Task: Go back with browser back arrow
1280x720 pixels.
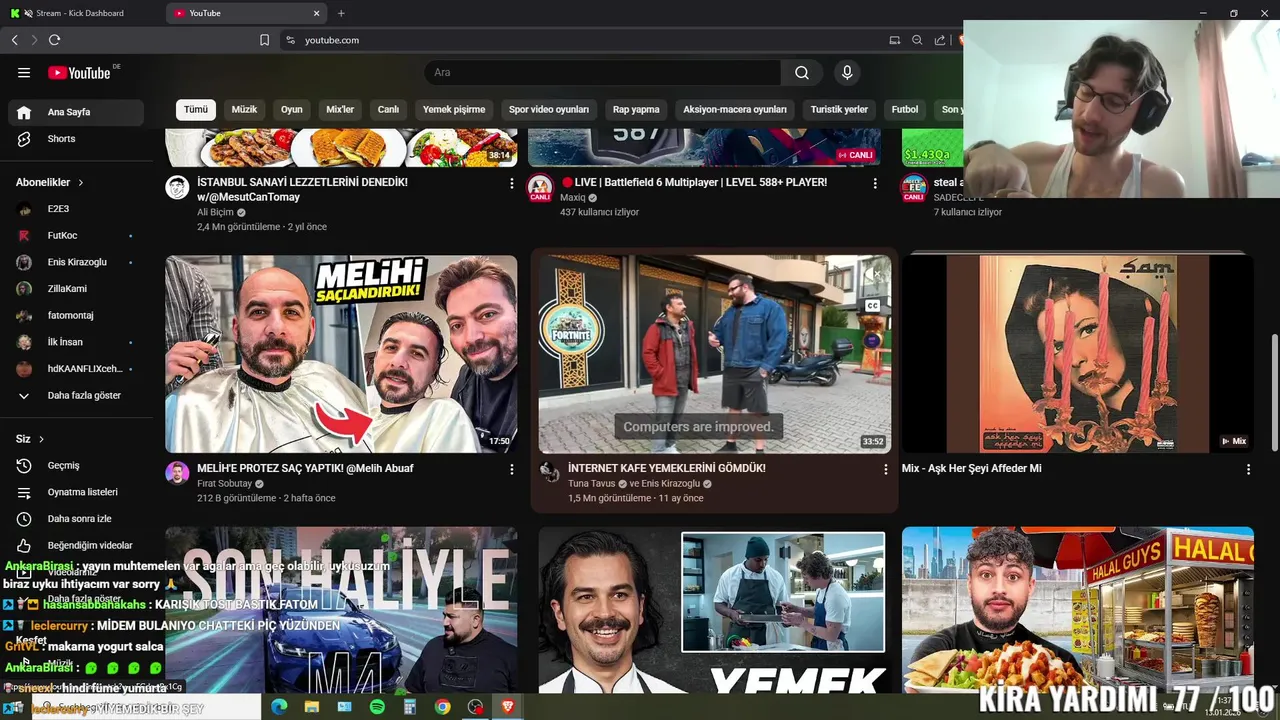Action: point(14,40)
